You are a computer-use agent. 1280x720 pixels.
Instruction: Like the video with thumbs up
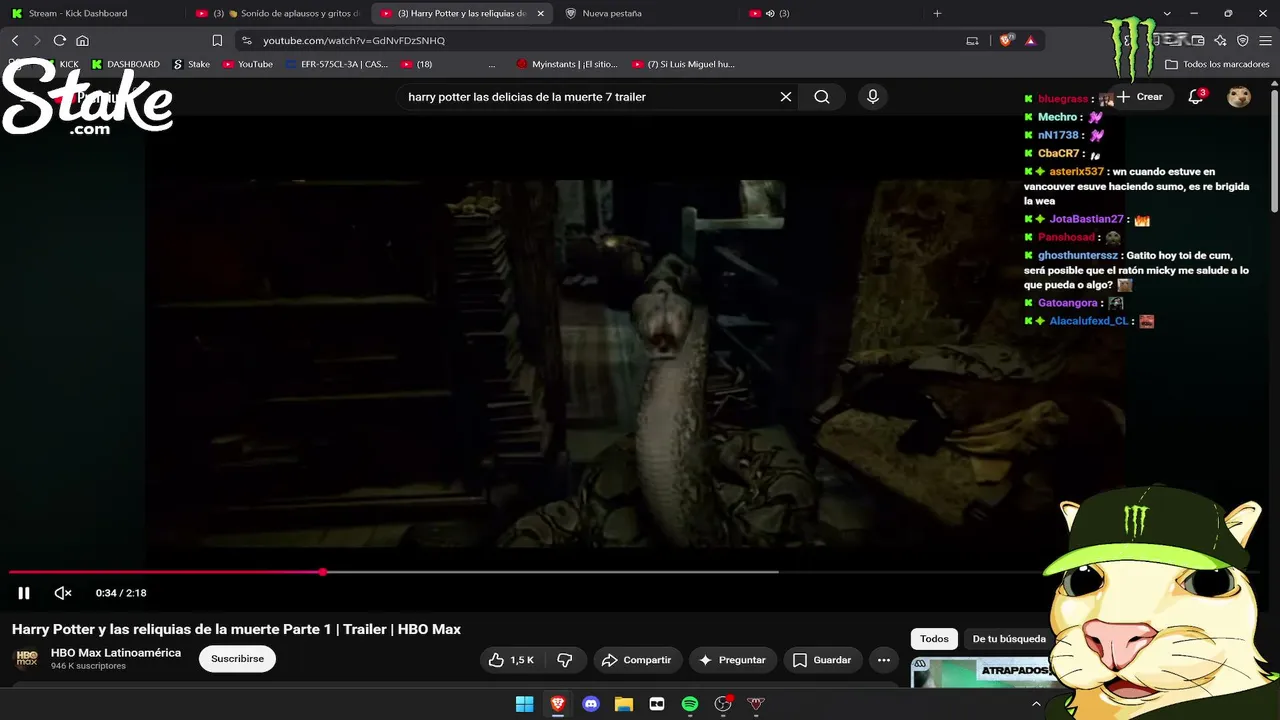pyautogui.click(x=511, y=660)
